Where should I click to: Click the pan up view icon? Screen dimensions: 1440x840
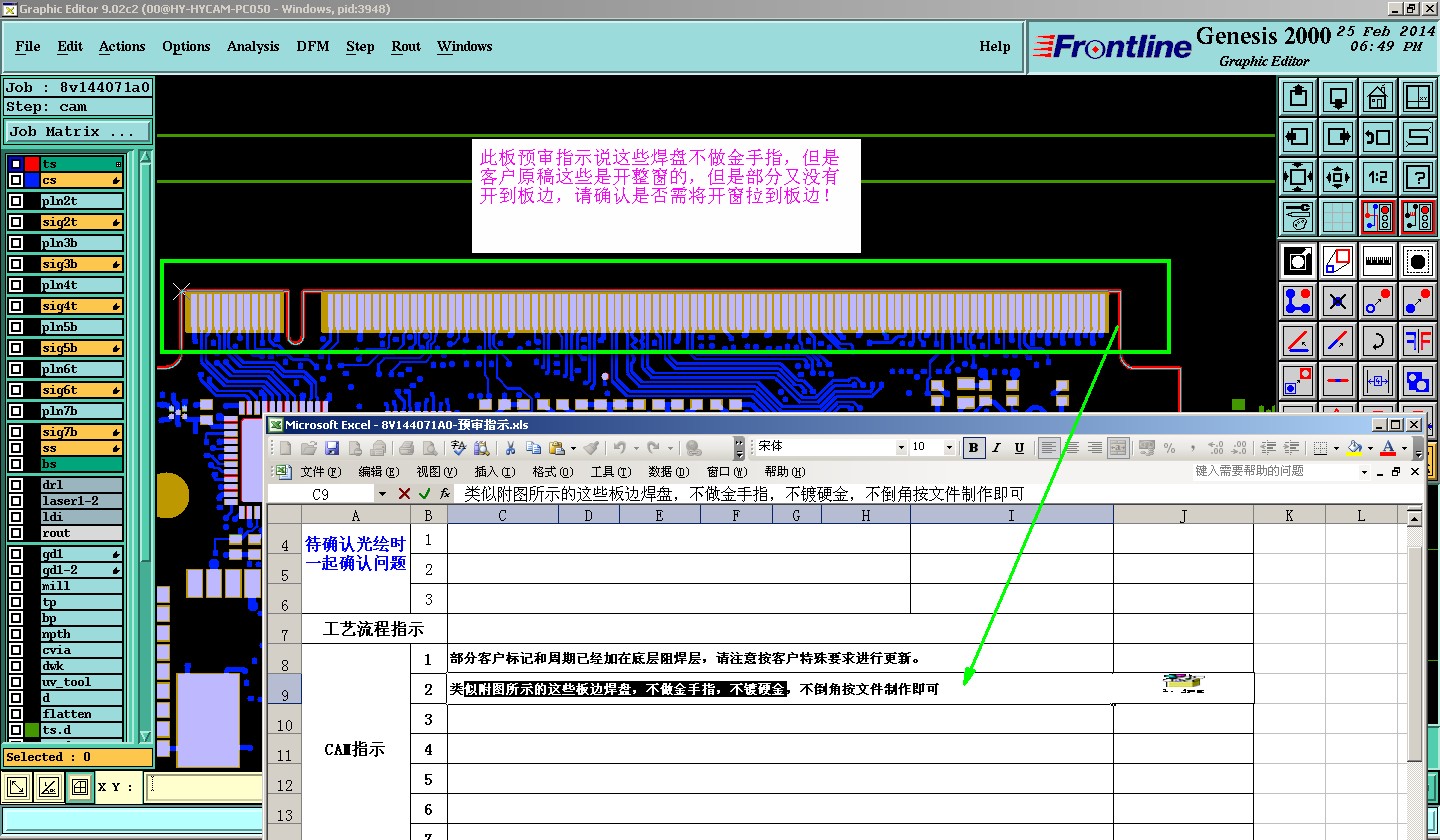coord(1298,98)
